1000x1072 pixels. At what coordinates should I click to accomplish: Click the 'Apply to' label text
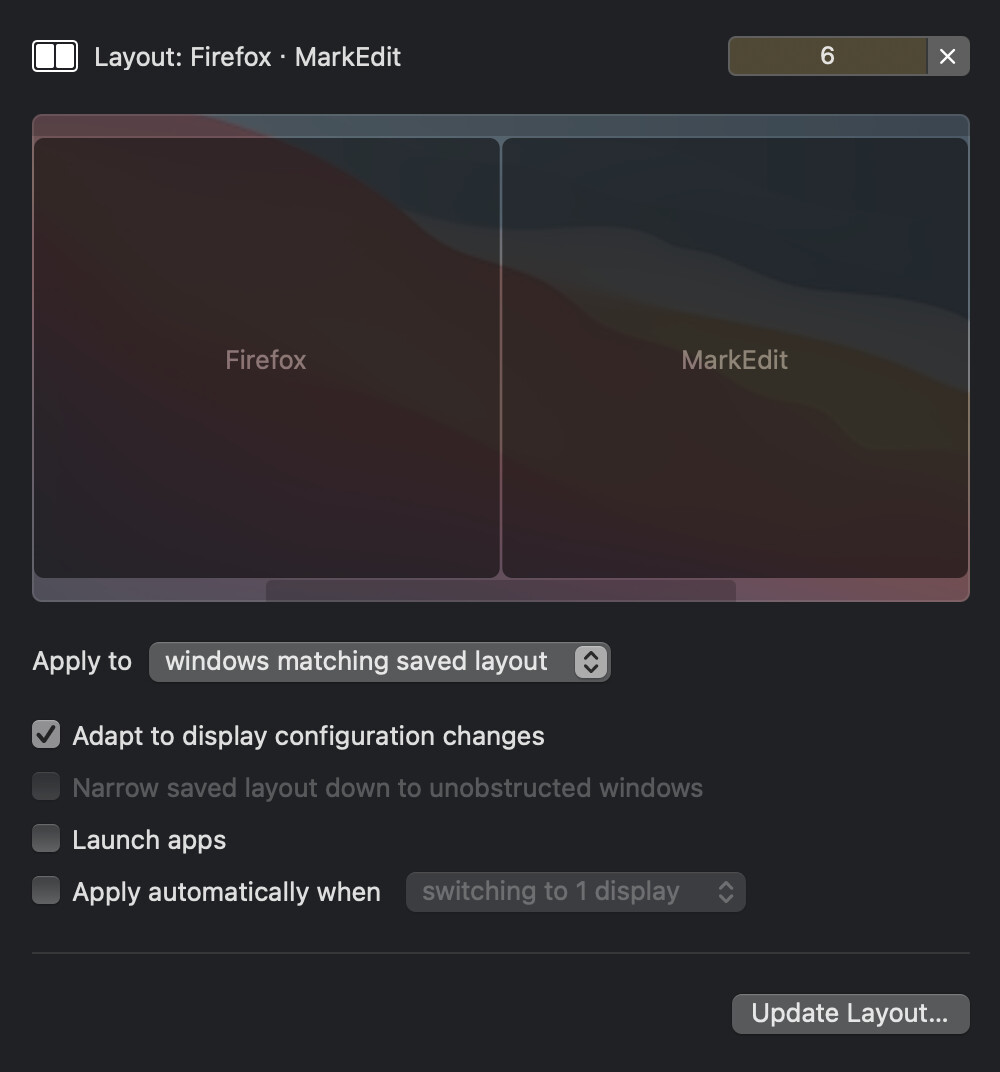[82, 662]
